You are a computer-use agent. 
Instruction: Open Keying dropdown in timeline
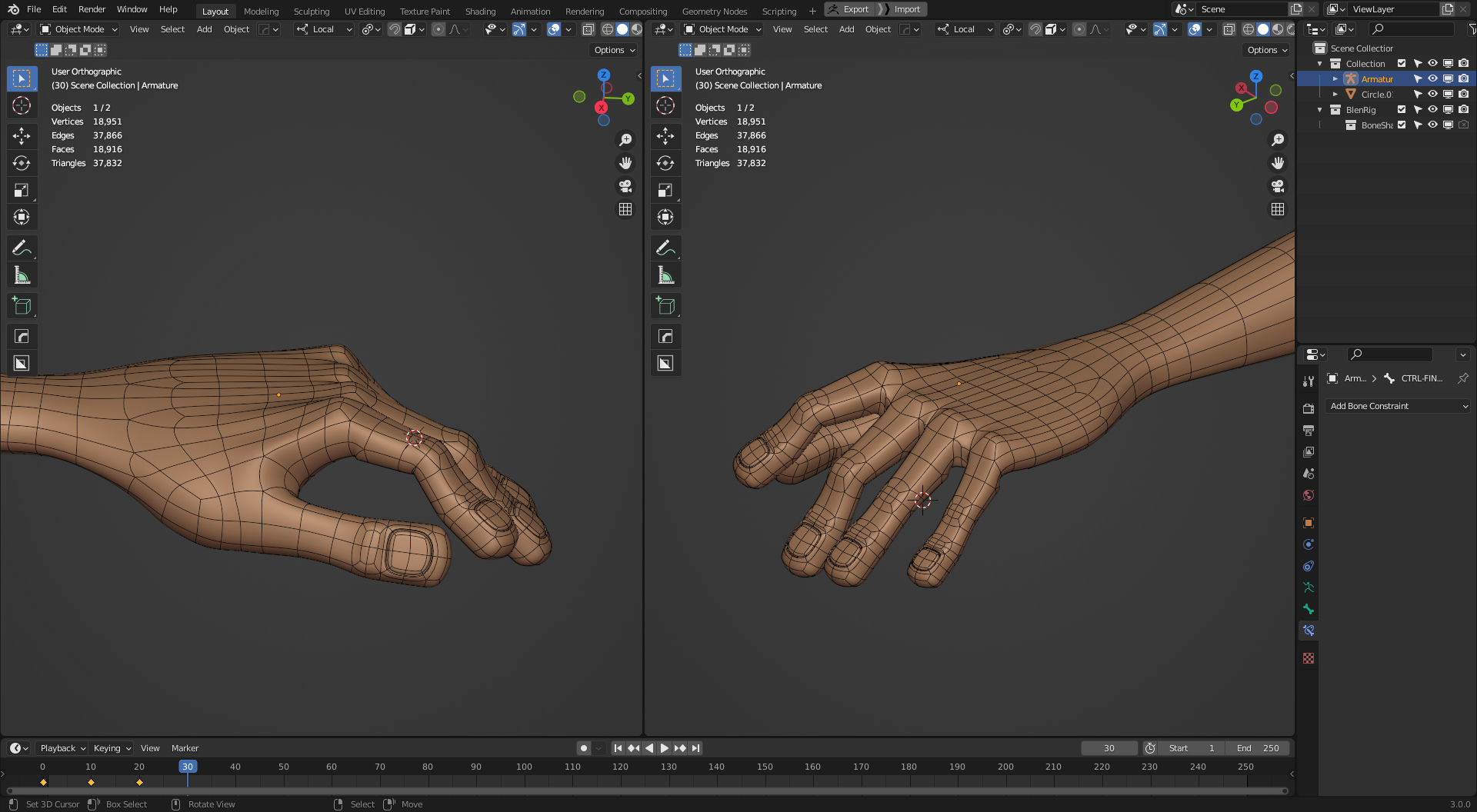tap(112, 748)
